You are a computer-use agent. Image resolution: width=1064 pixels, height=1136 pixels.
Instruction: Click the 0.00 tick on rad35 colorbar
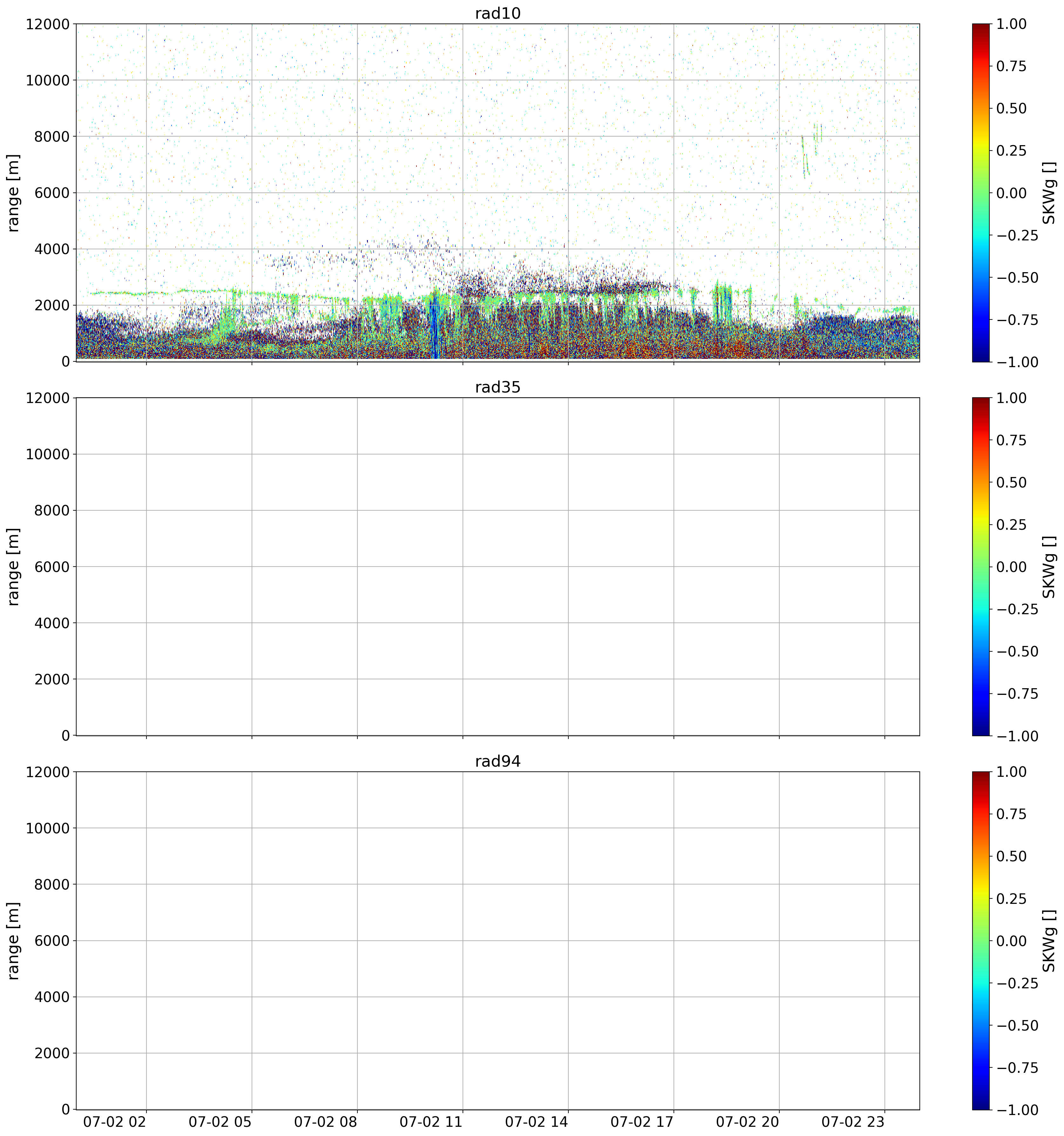point(1011,567)
